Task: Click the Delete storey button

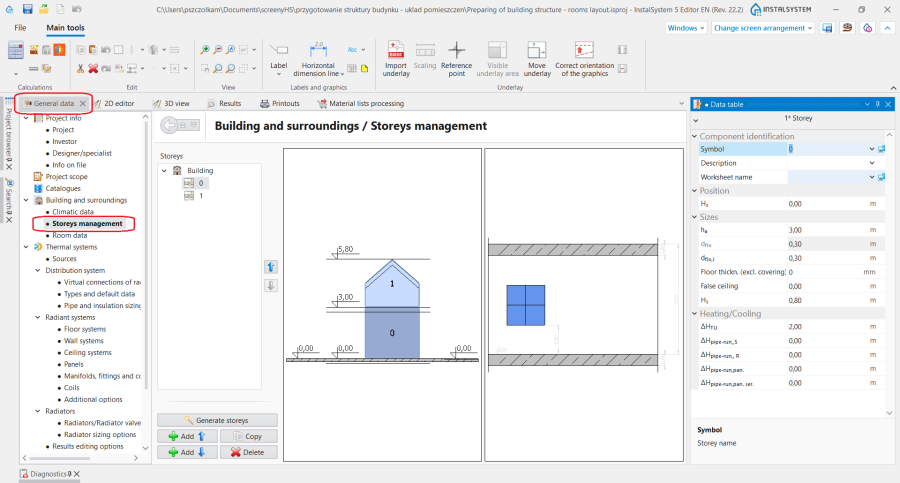Action: (x=249, y=453)
